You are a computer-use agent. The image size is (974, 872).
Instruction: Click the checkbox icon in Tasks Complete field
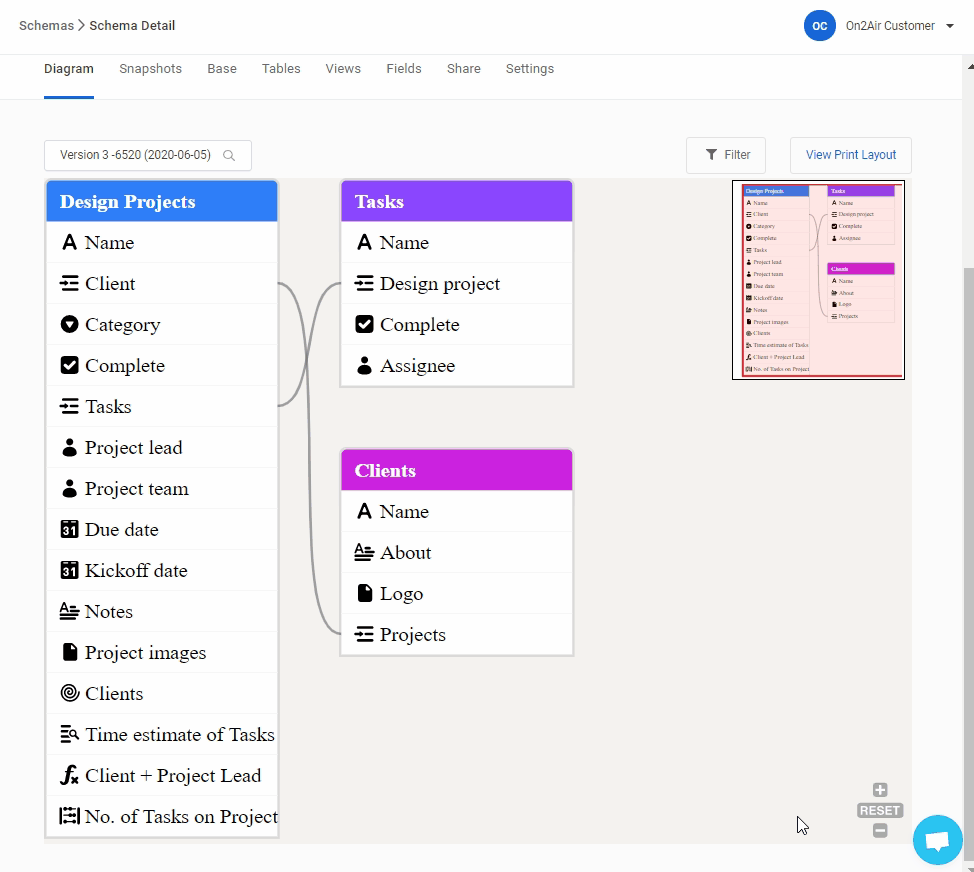coord(365,325)
